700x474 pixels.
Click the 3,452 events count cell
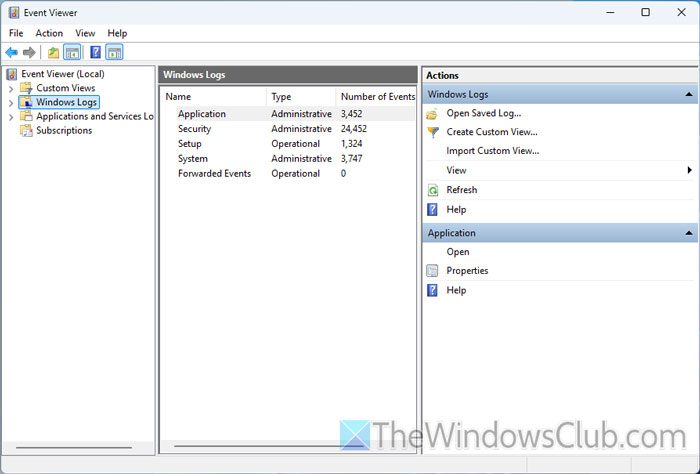click(x=351, y=114)
